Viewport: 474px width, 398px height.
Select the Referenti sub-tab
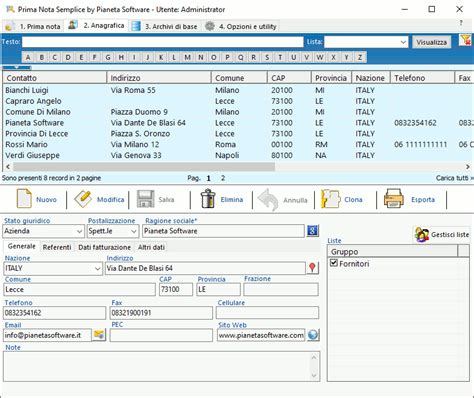point(57,247)
